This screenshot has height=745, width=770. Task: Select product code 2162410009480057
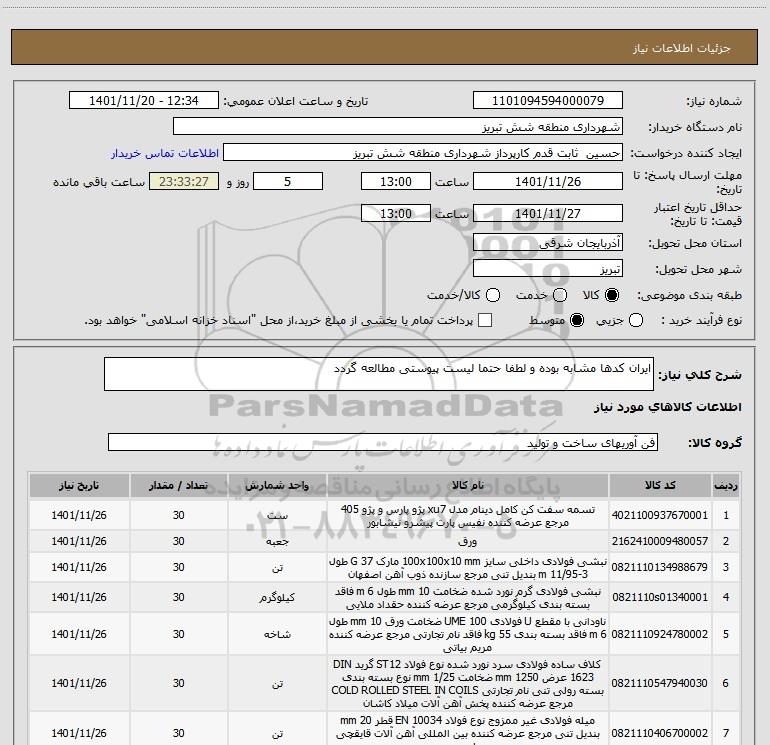[660, 541]
